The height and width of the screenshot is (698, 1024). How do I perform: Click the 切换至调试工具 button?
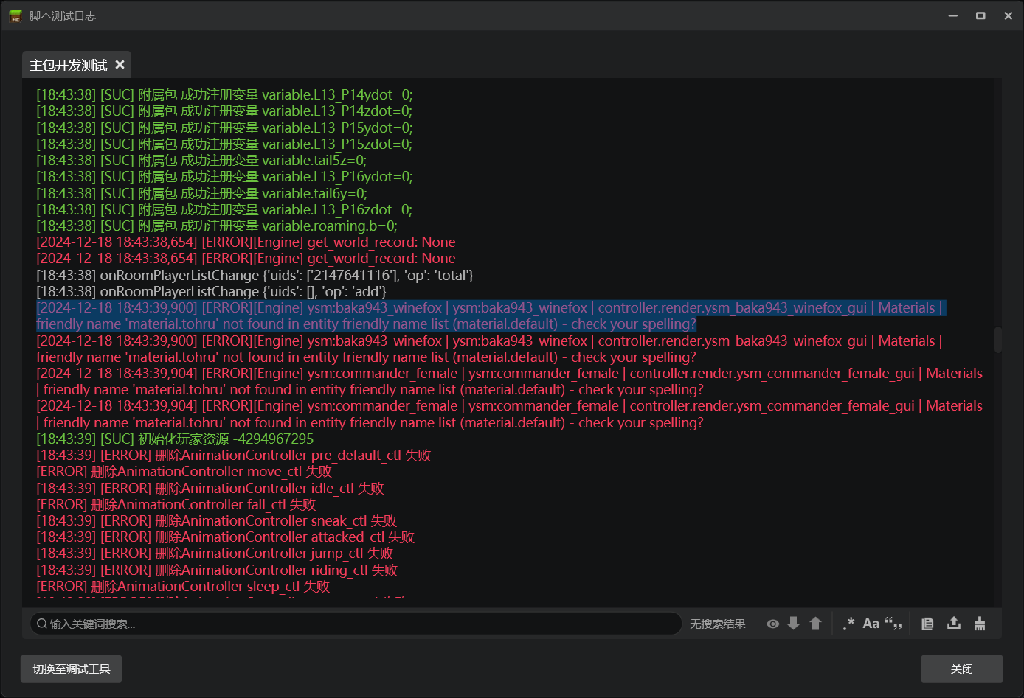[71, 669]
